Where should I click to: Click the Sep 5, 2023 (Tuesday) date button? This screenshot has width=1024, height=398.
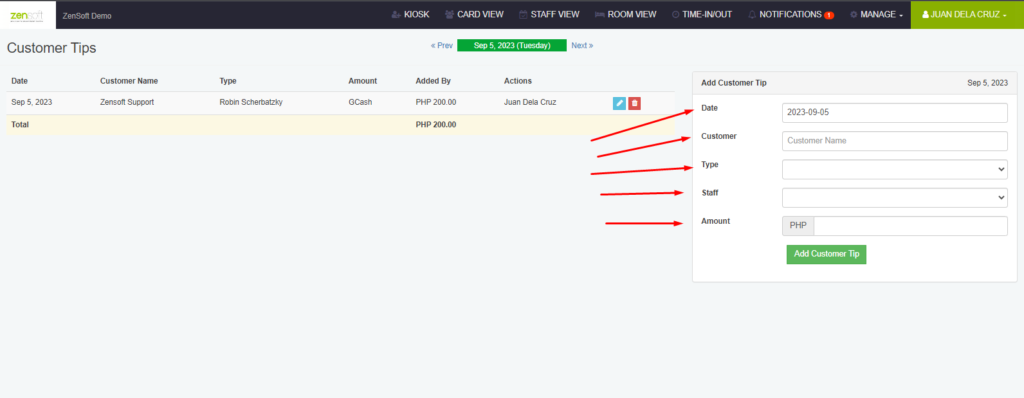tap(511, 46)
